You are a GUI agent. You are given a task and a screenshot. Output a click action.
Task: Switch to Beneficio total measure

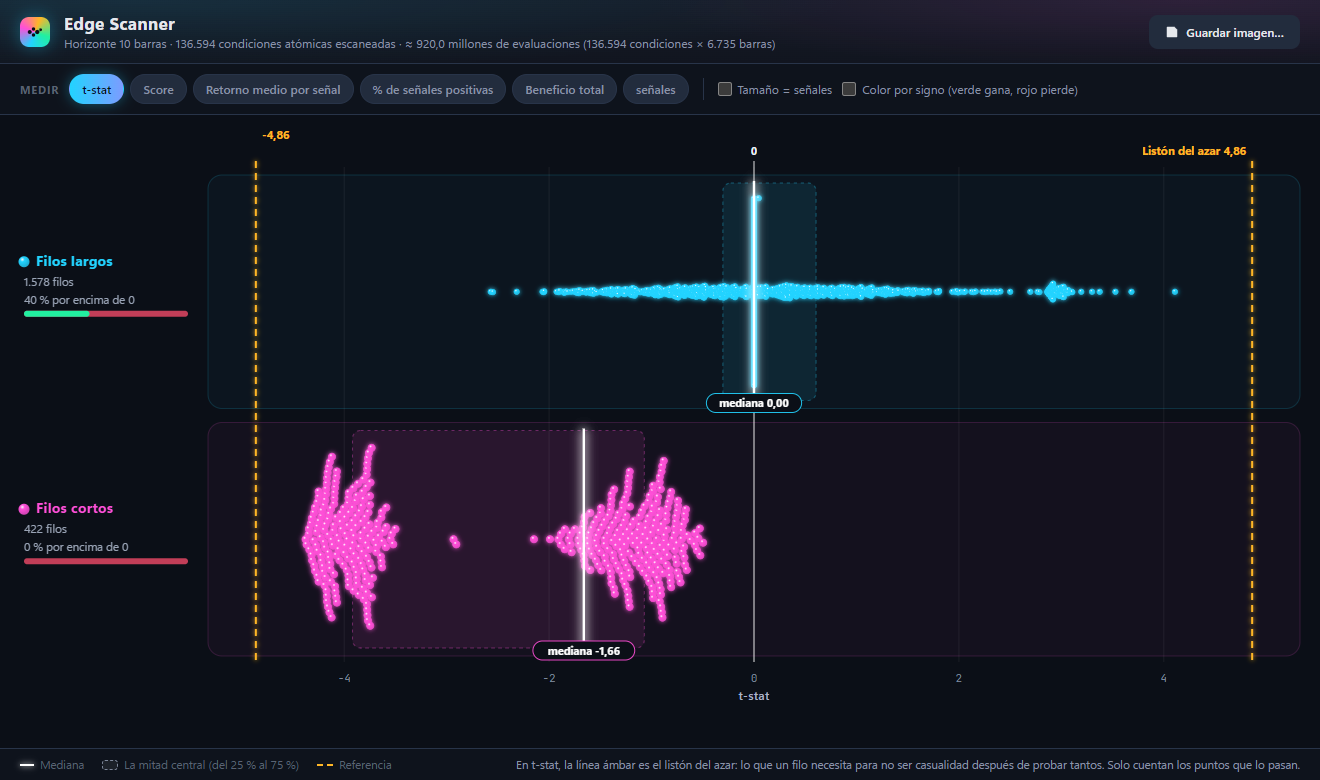(564, 89)
